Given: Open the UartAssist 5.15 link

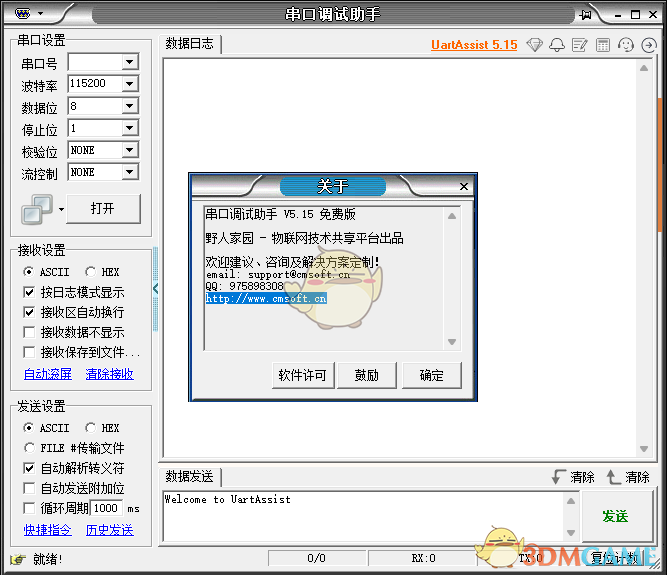Looking at the screenshot, I should point(474,45).
